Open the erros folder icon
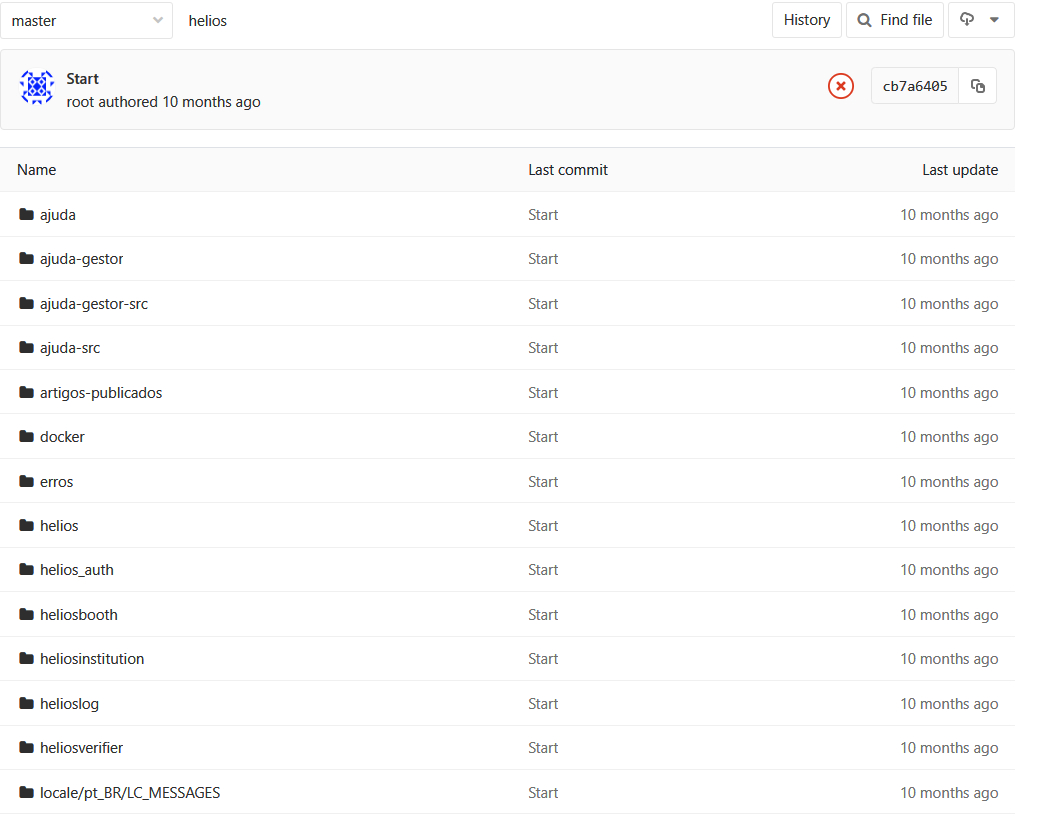 26,482
